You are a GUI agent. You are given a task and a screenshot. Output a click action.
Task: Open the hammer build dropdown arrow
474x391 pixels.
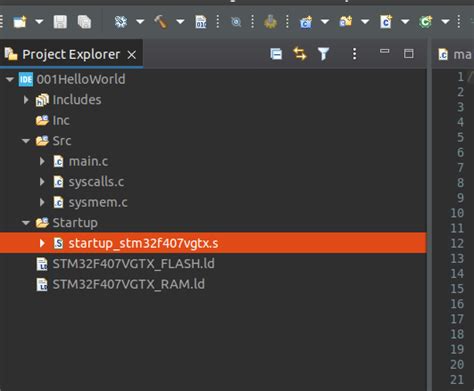[x=180, y=22]
